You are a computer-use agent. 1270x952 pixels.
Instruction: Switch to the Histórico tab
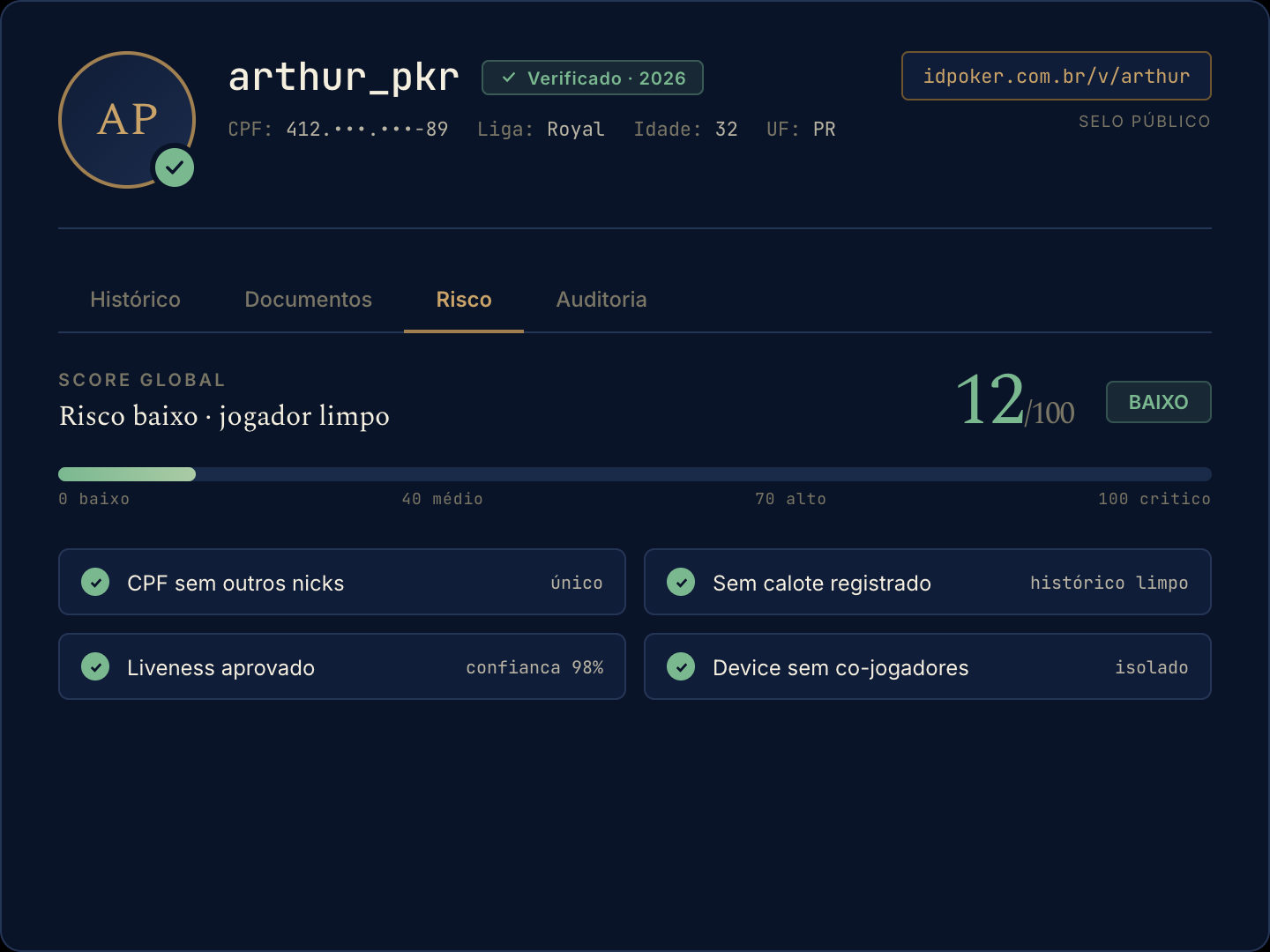click(135, 300)
